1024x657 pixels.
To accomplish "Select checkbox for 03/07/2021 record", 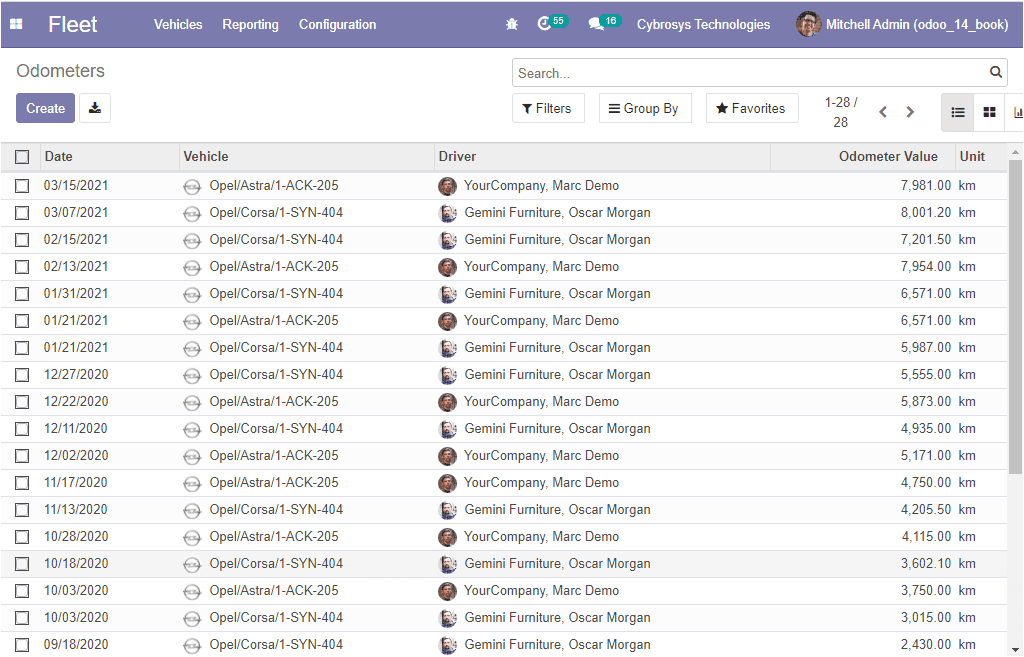I will [22, 213].
